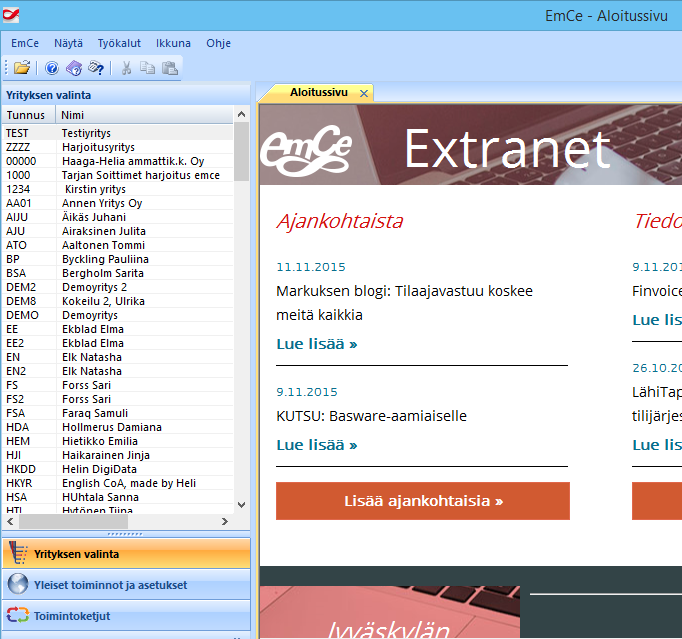682x639 pixels.
Task: Open the Markuksen blogi Tilaajavastuu article
Action: (x=405, y=303)
